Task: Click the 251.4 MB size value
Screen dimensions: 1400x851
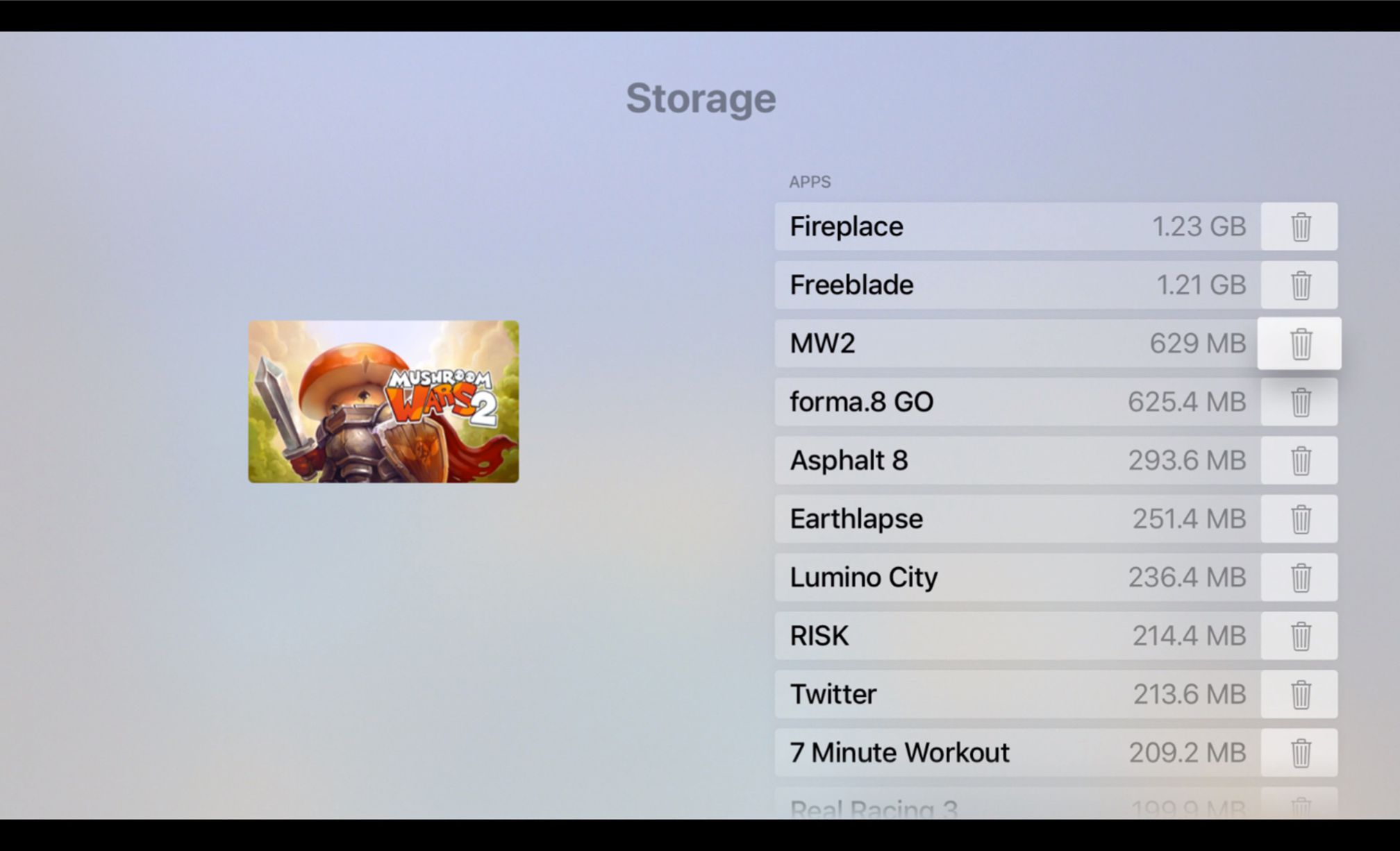Action: 1190,519
